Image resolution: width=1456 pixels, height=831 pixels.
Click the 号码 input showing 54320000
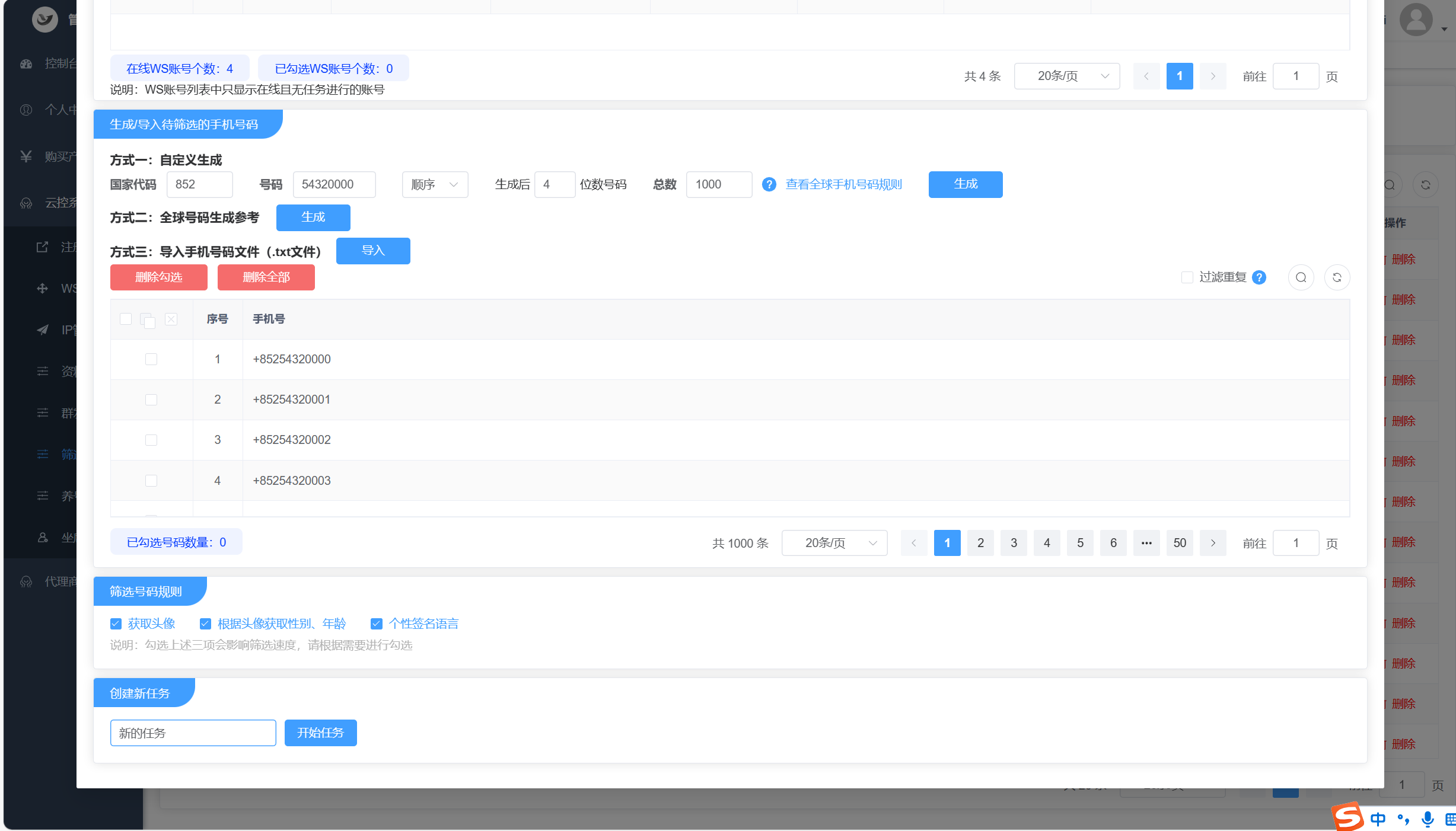click(x=334, y=184)
